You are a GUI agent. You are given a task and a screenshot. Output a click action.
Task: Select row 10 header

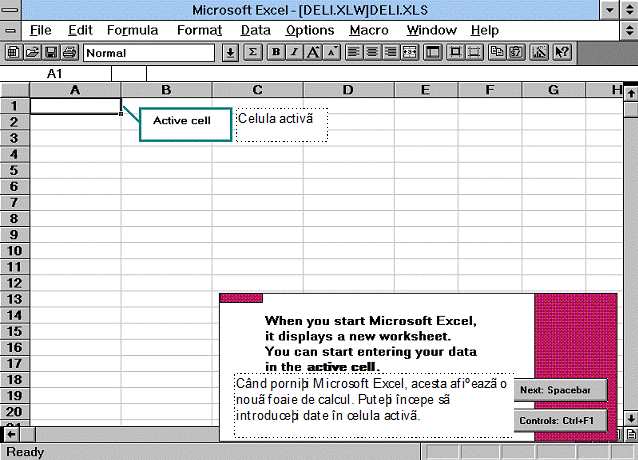pos(15,251)
